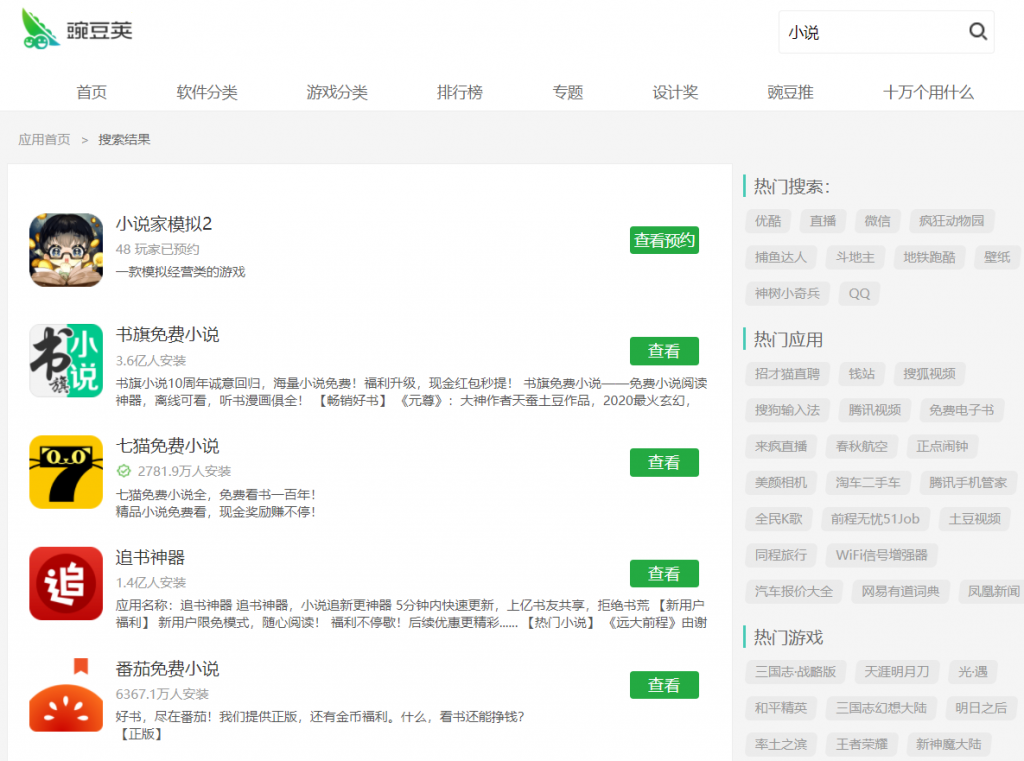The image size is (1024, 761).
Task: Open 三国志·战略版 under 热门游戏
Action: coord(795,672)
